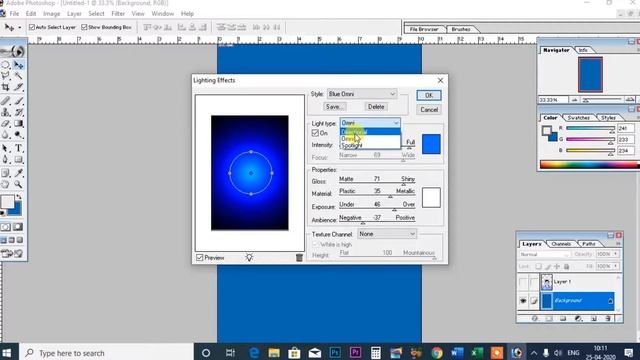Click the trash icon in Lighting Effects
The height and width of the screenshot is (360, 640).
point(299,258)
